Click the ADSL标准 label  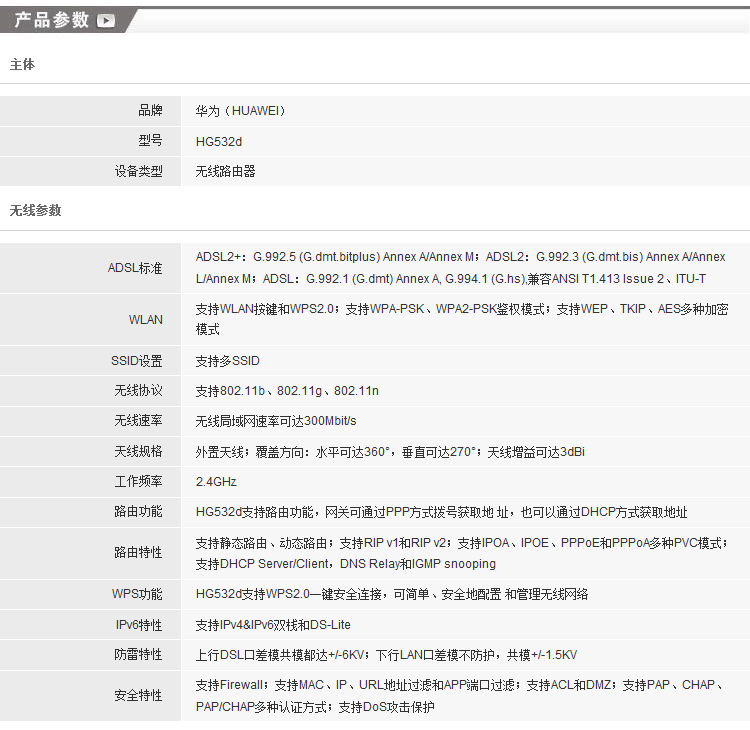pos(135,268)
